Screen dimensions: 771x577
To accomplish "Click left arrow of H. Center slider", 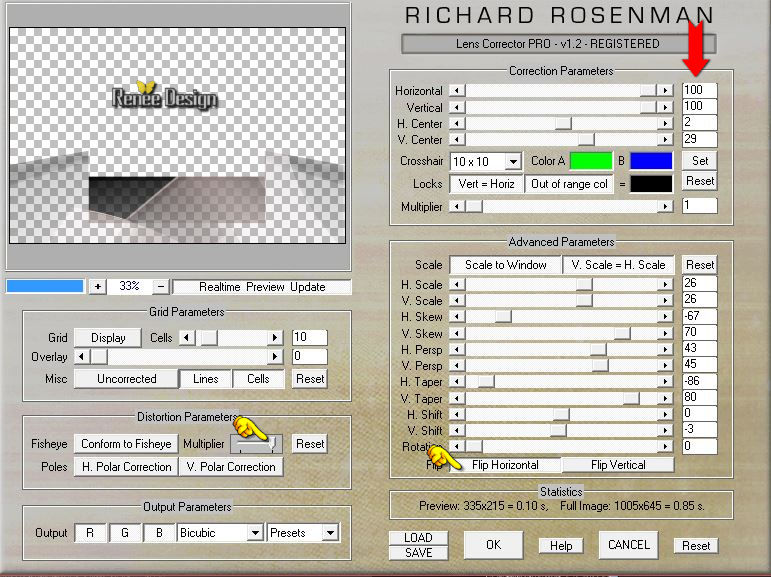I will [x=457, y=123].
